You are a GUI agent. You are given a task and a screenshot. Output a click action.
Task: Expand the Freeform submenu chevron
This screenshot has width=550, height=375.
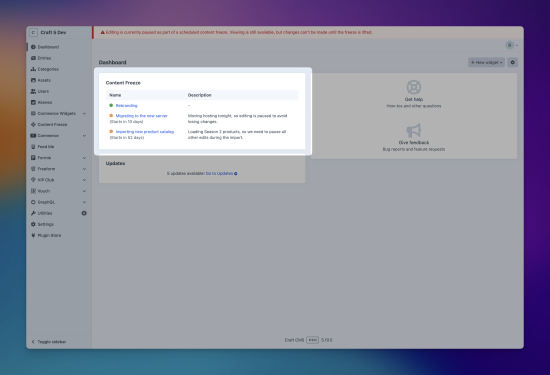point(84,169)
